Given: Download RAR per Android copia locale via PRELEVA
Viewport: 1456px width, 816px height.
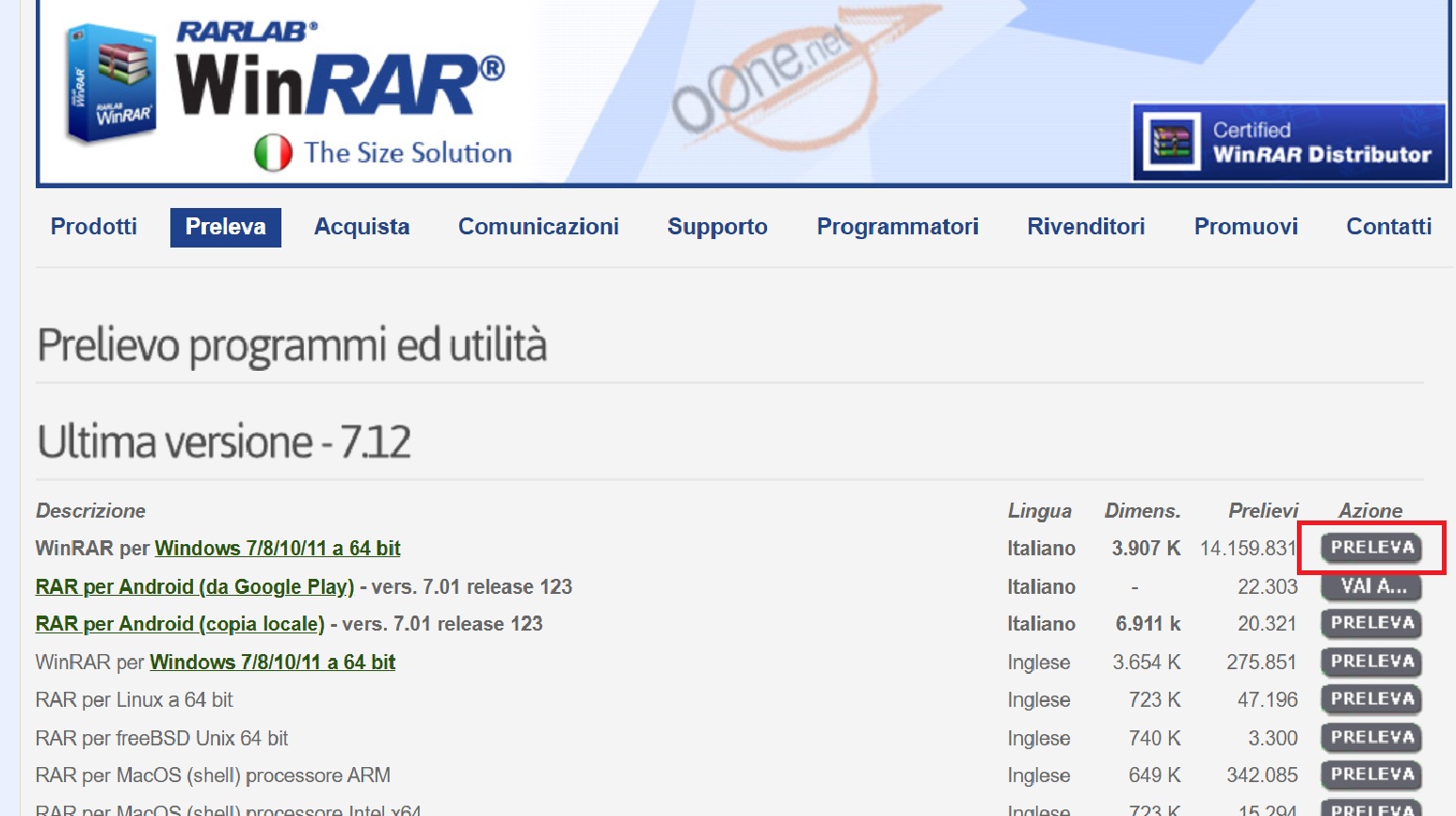Looking at the screenshot, I should (x=1371, y=623).
